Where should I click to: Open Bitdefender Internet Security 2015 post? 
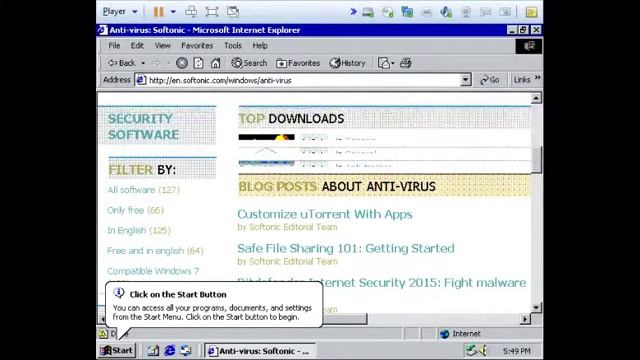[424, 282]
